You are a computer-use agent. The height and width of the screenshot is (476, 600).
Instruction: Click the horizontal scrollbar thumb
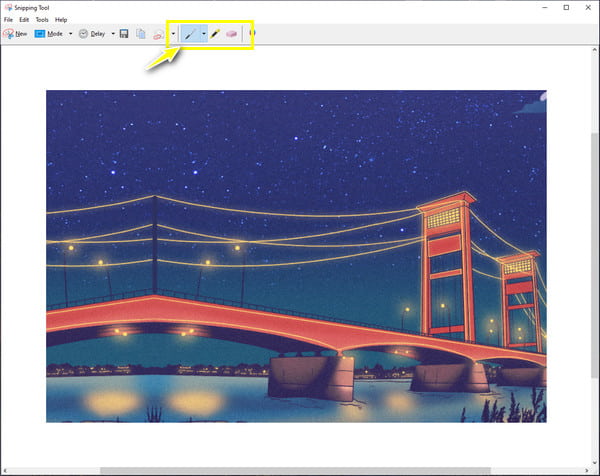click(295, 470)
